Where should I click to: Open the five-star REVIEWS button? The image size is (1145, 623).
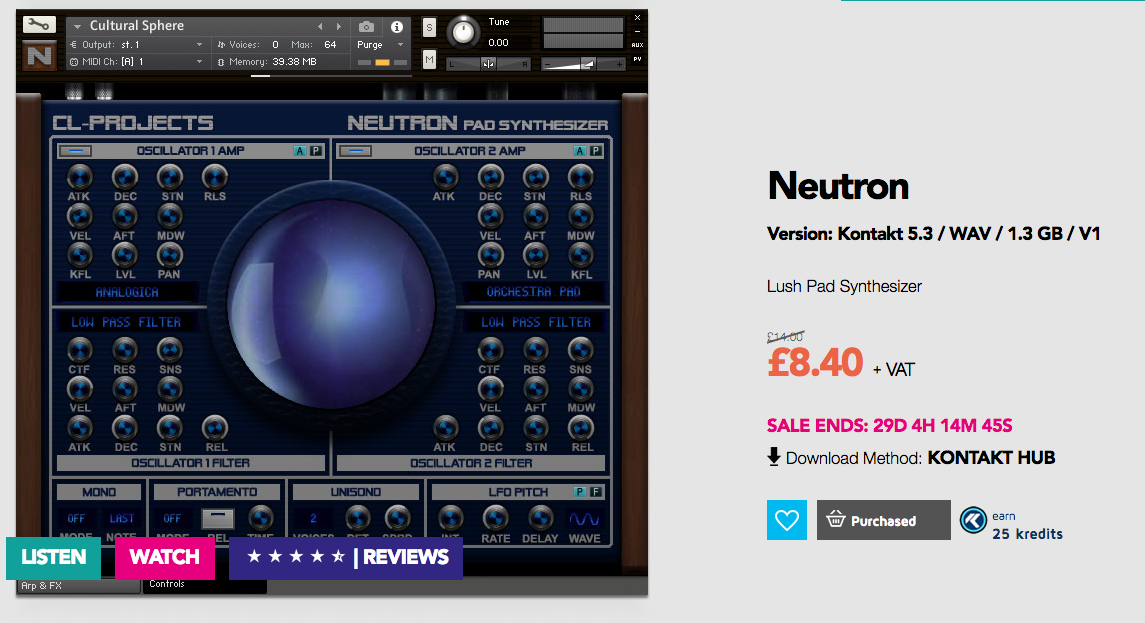[346, 558]
